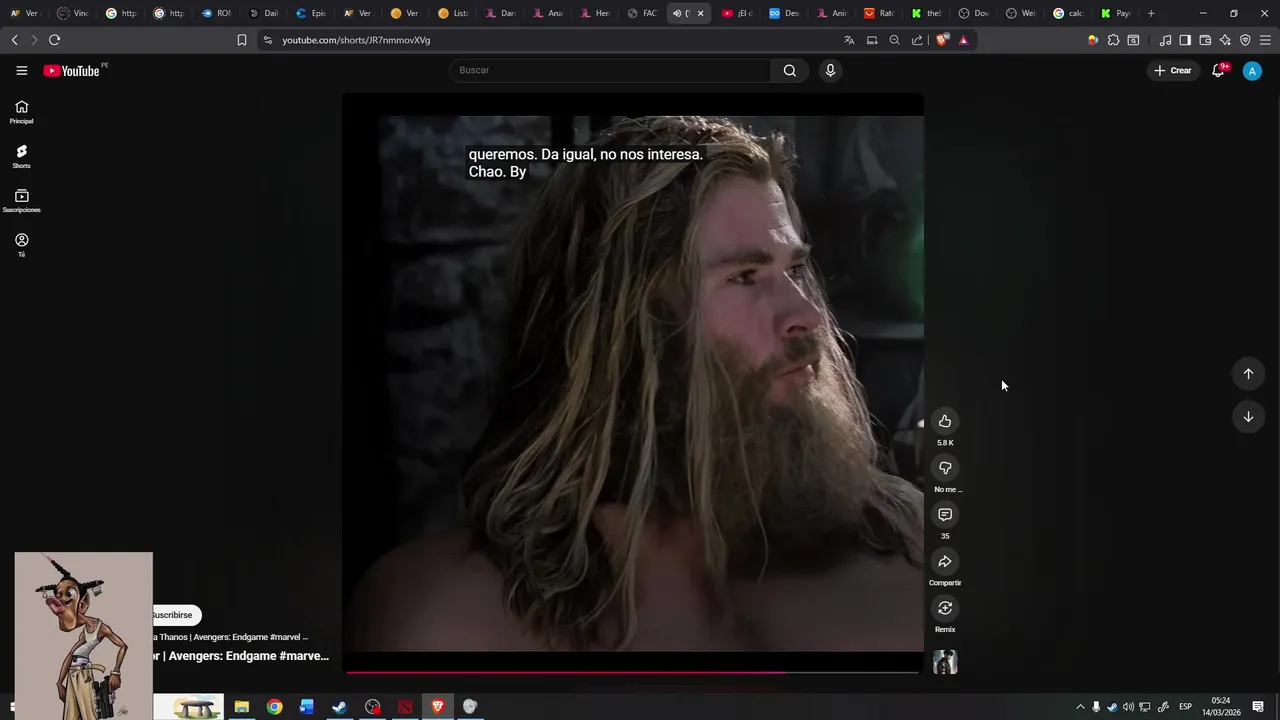Open the Brave Wallet icon
The height and width of the screenshot is (720, 1280).
(1205, 40)
